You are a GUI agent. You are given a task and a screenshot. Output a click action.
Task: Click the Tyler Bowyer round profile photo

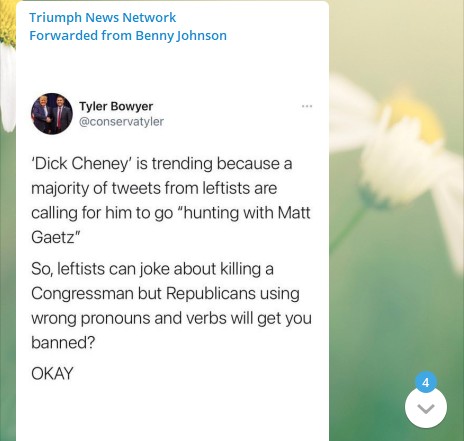coord(52,114)
